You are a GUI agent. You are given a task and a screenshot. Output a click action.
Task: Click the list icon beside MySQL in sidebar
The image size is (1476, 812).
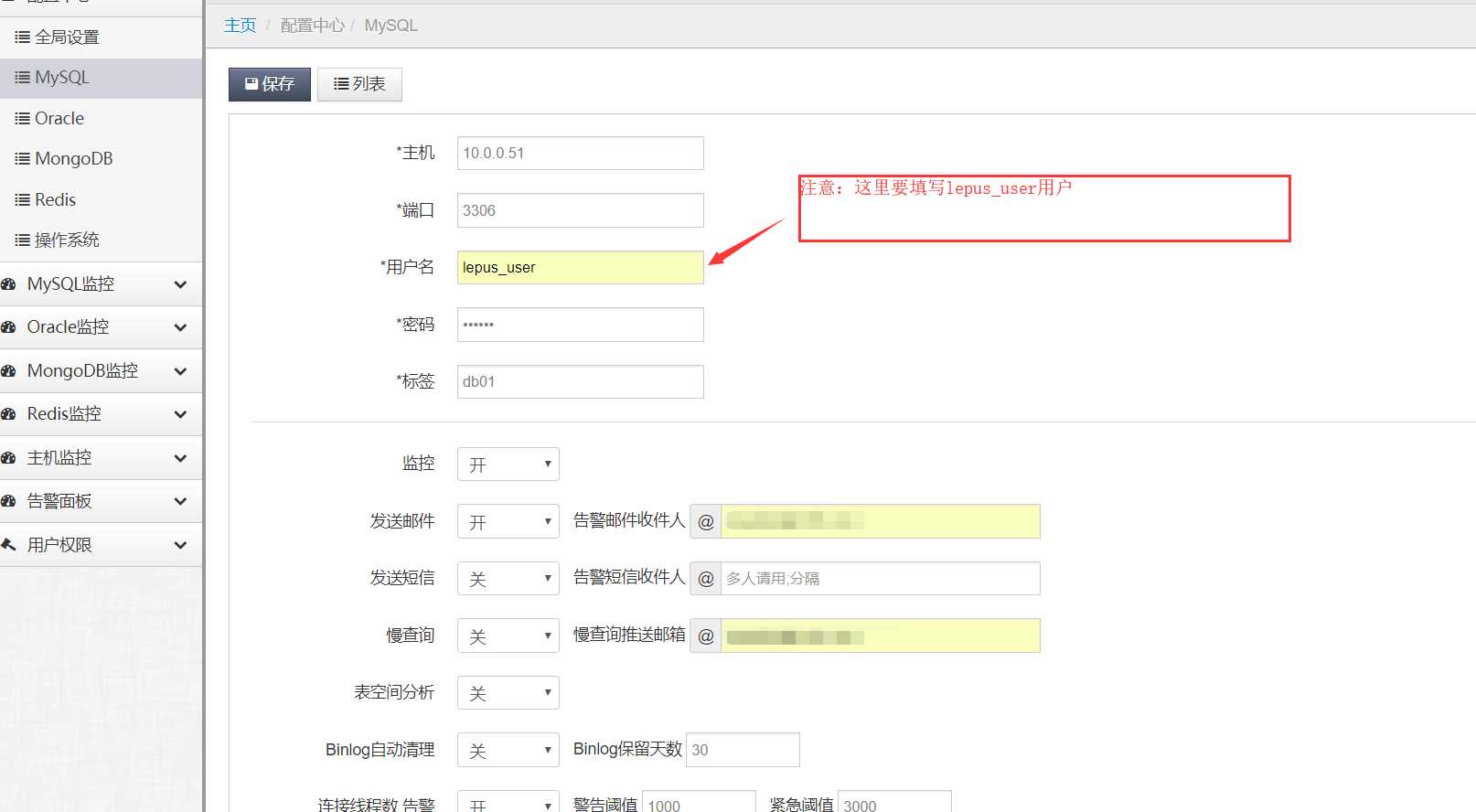click(x=22, y=78)
